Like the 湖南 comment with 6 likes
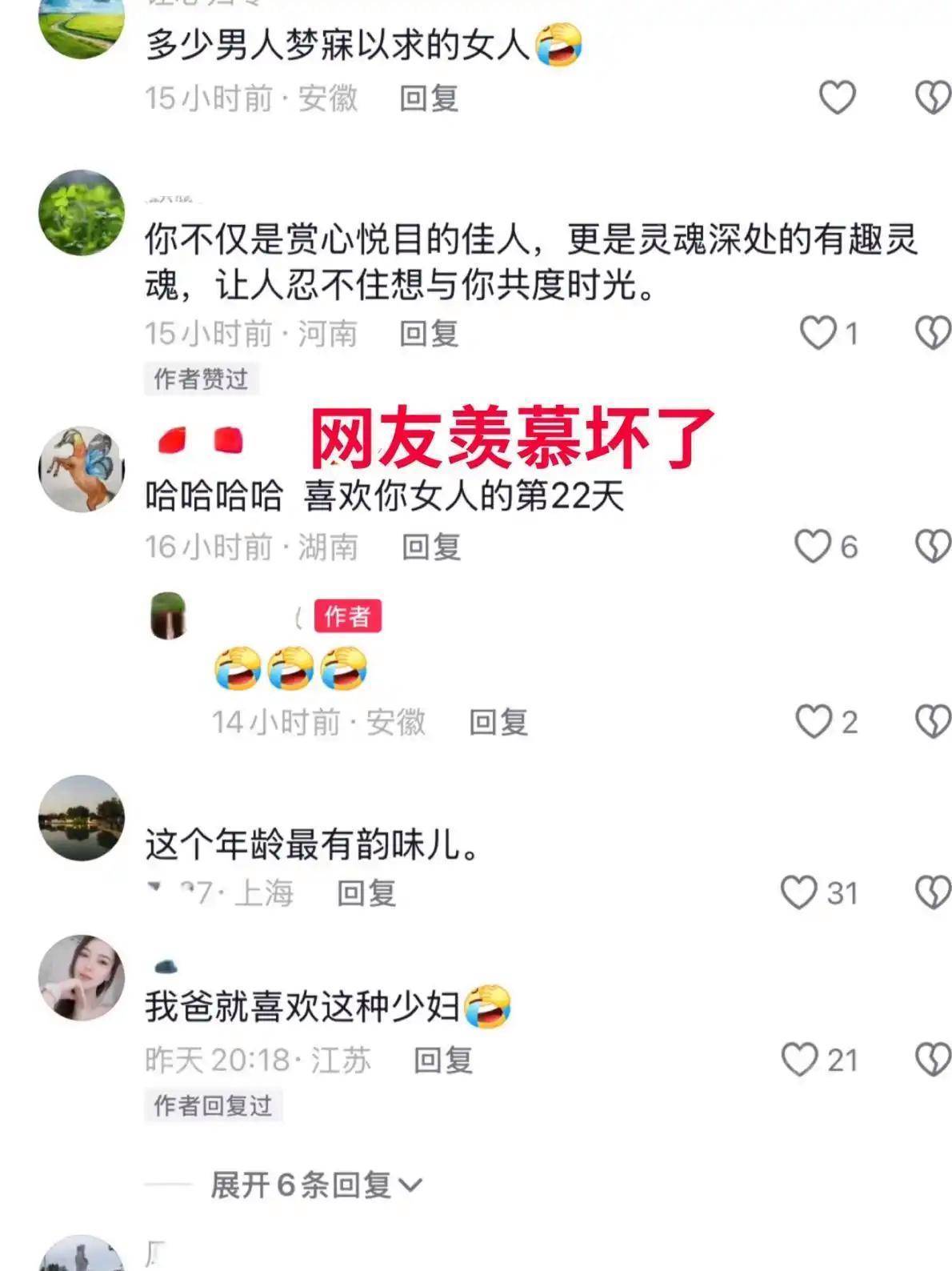This screenshot has width=952, height=1271. tap(812, 546)
